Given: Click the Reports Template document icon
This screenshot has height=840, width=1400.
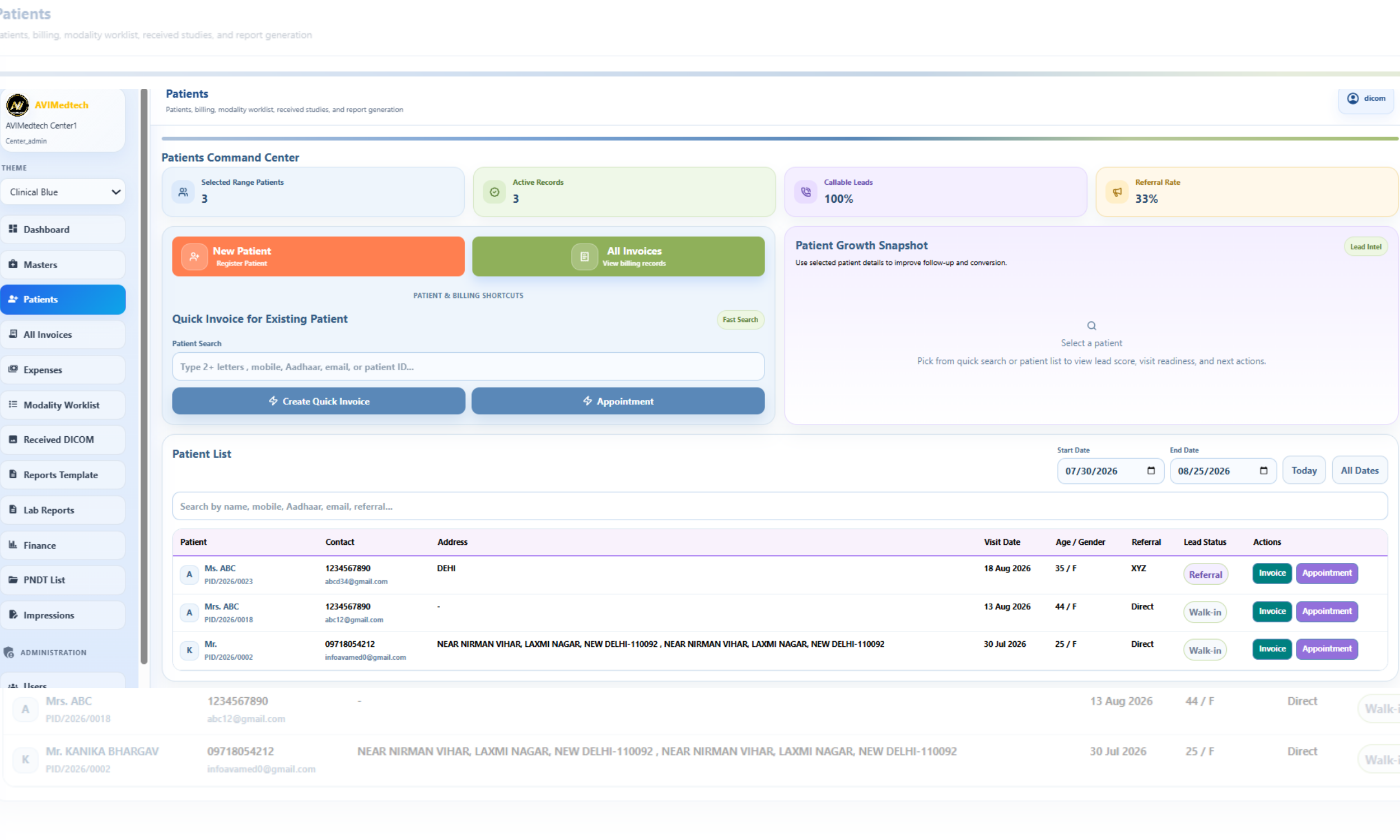Looking at the screenshot, I should pos(13,474).
